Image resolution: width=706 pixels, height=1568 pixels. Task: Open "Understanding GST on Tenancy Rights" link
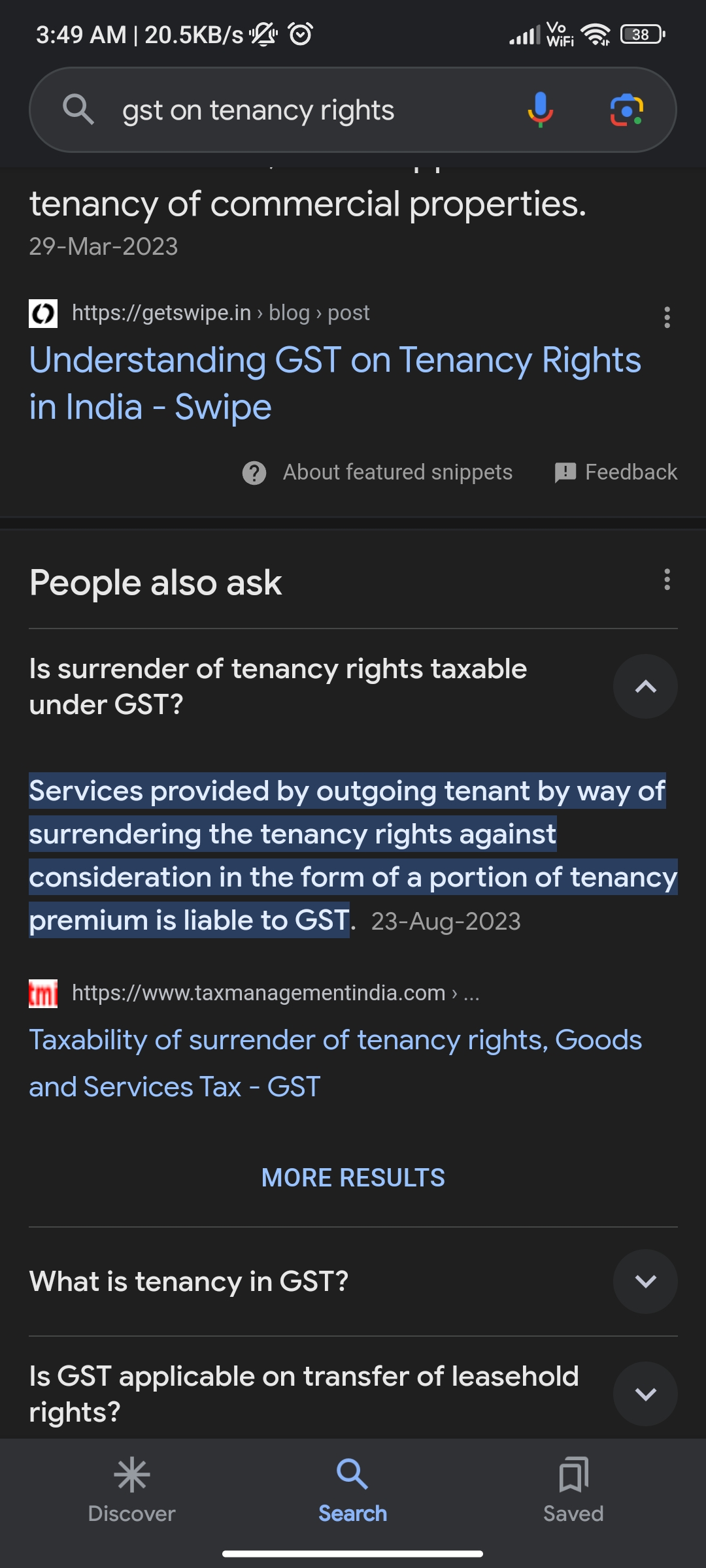click(x=335, y=384)
